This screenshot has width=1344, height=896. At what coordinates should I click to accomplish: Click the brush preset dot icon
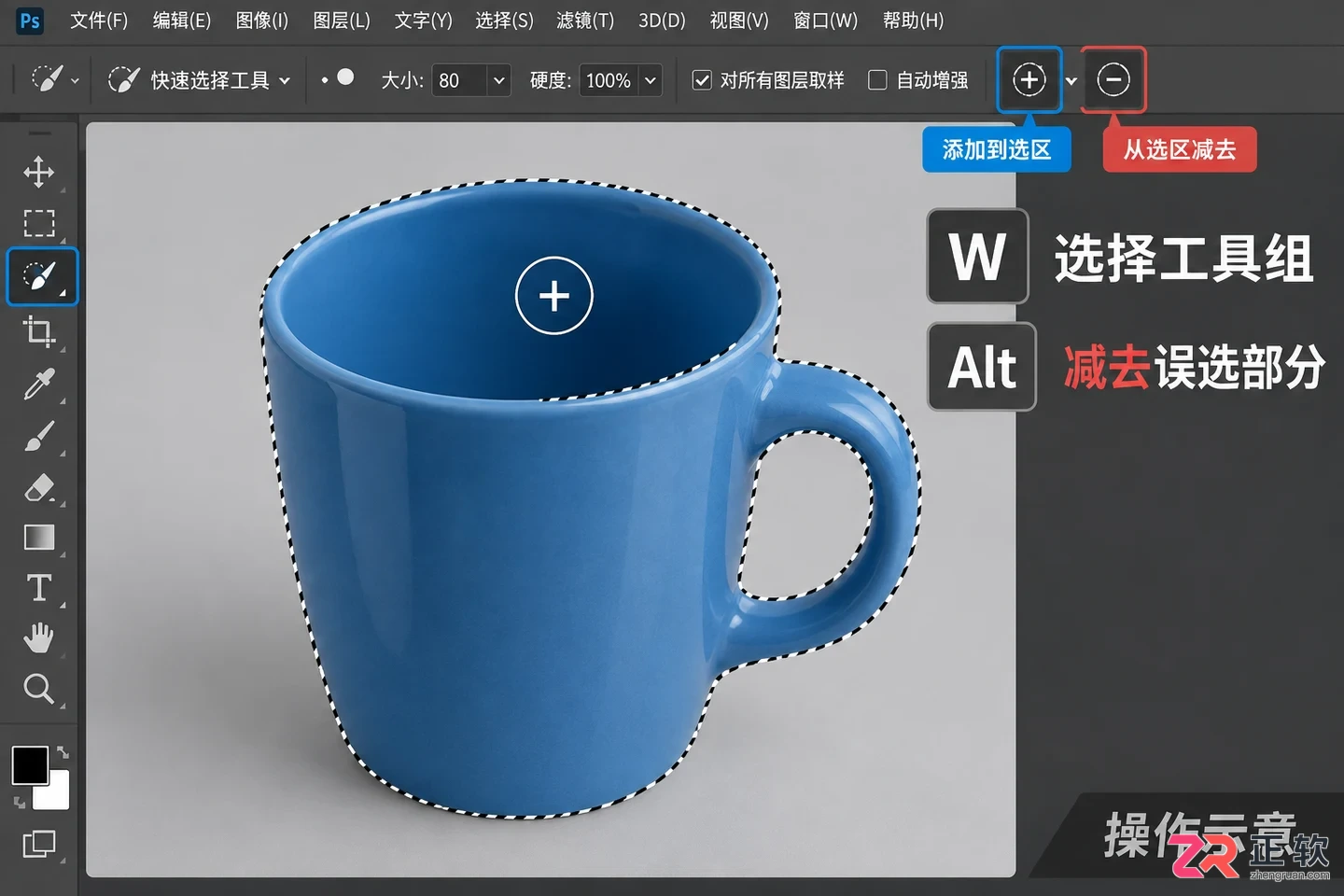344,77
